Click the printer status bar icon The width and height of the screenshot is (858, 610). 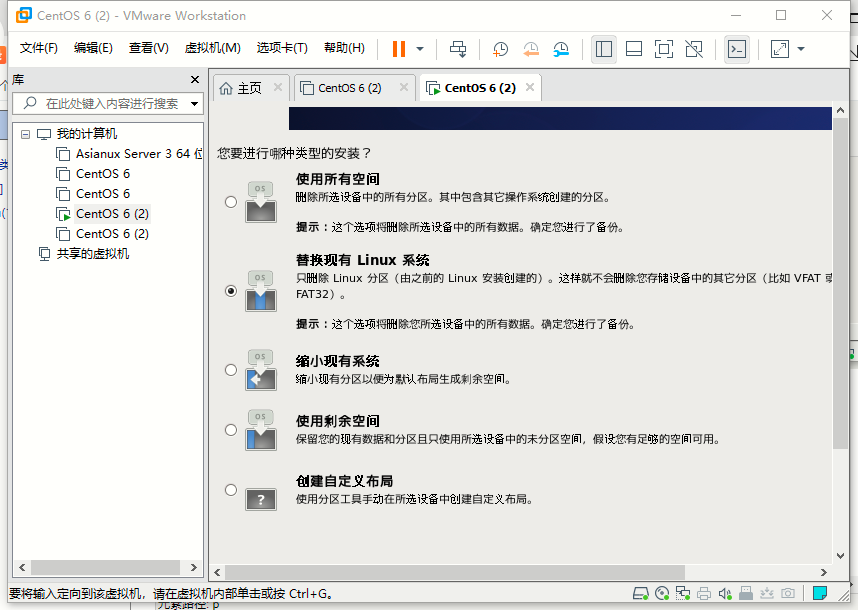(x=704, y=594)
